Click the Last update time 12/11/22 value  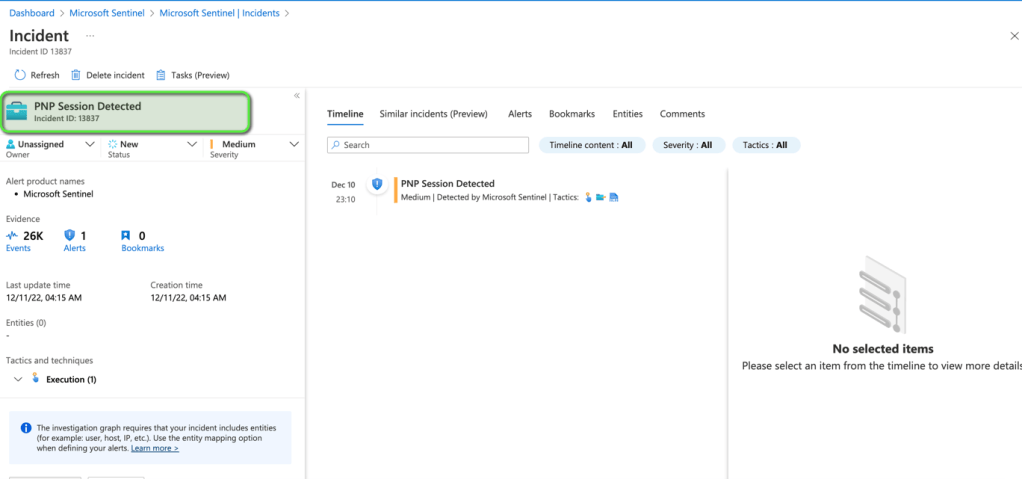click(44, 298)
